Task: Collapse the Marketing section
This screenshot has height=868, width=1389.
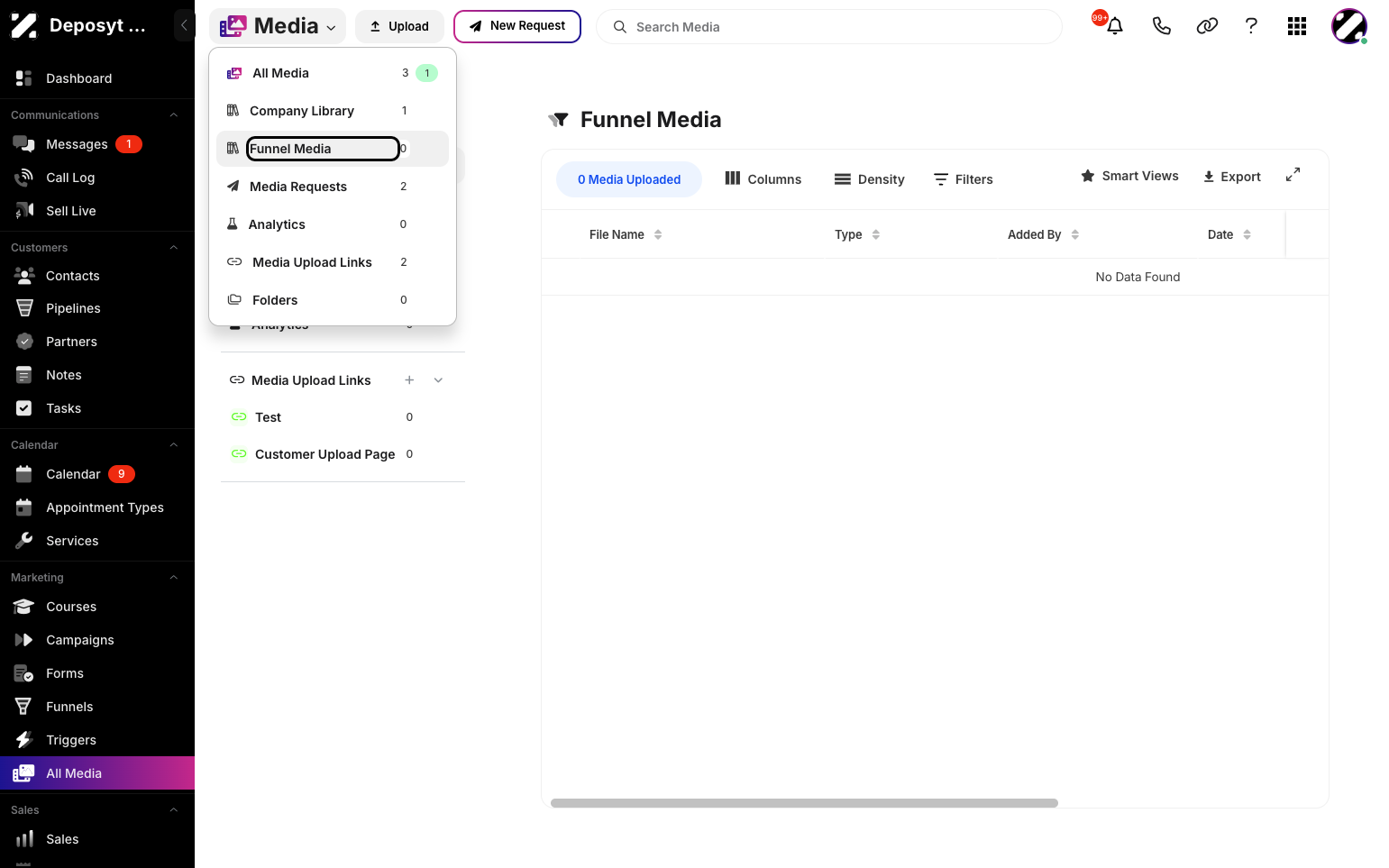Action: 174,578
